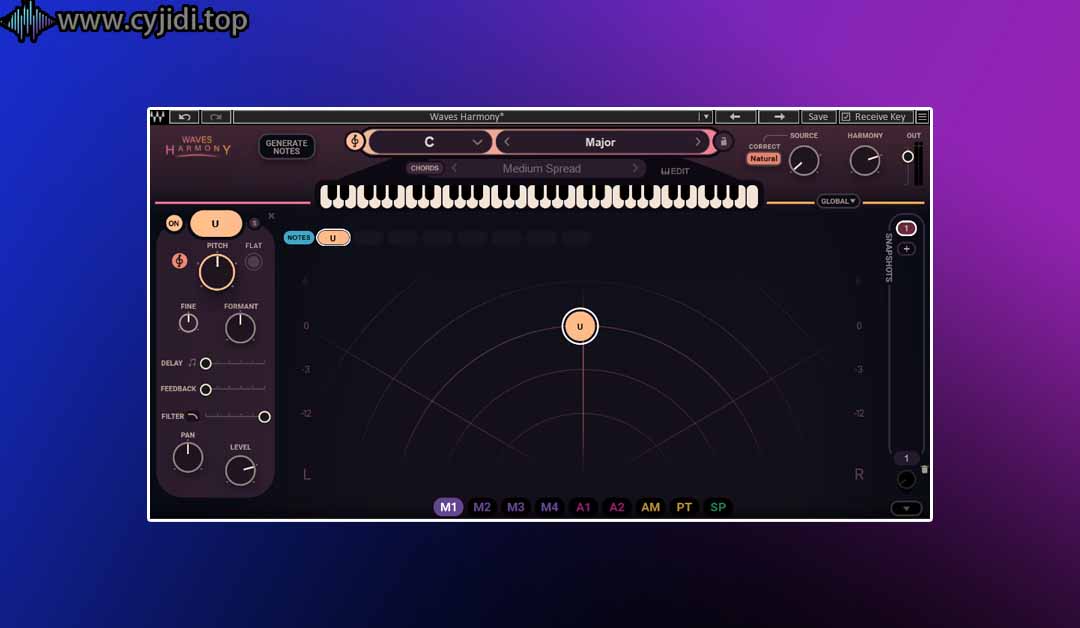Switch to the PT tab
Screen dimensions: 1080x628
685,507
